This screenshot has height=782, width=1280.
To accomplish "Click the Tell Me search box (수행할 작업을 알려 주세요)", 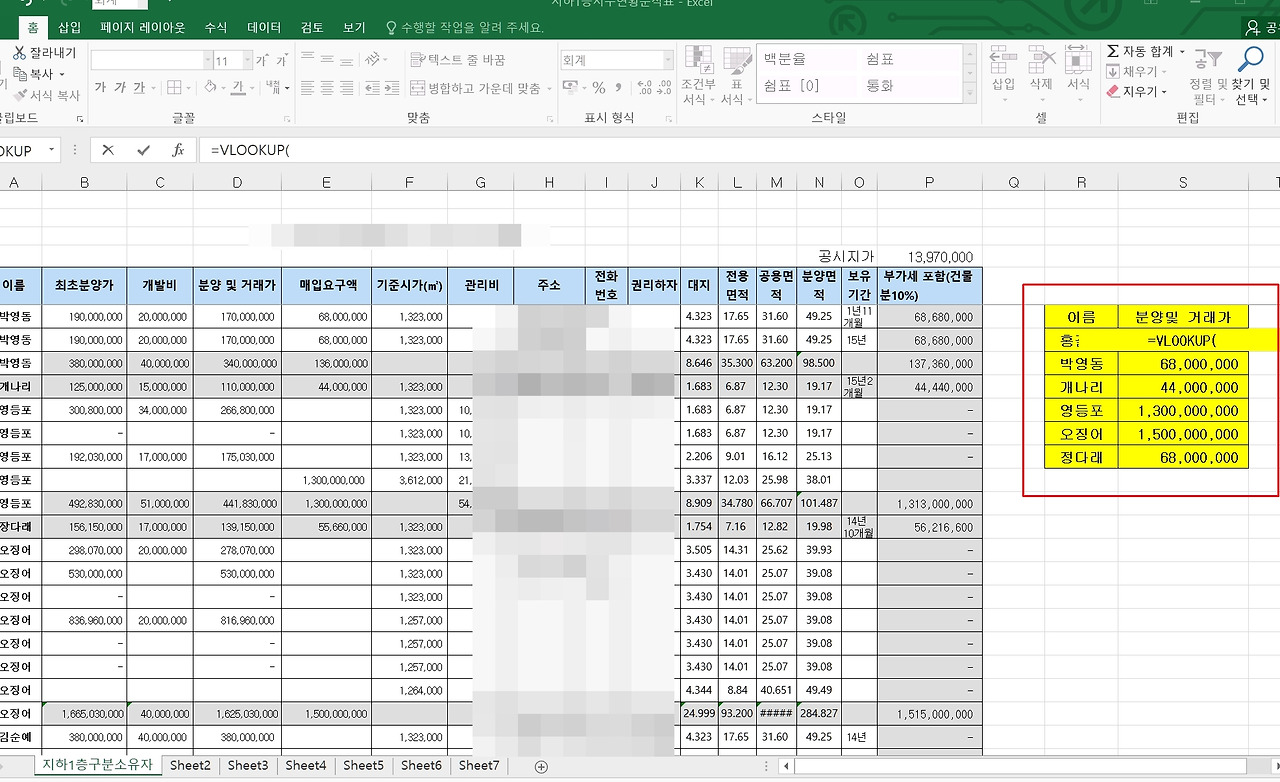I will [464, 28].
